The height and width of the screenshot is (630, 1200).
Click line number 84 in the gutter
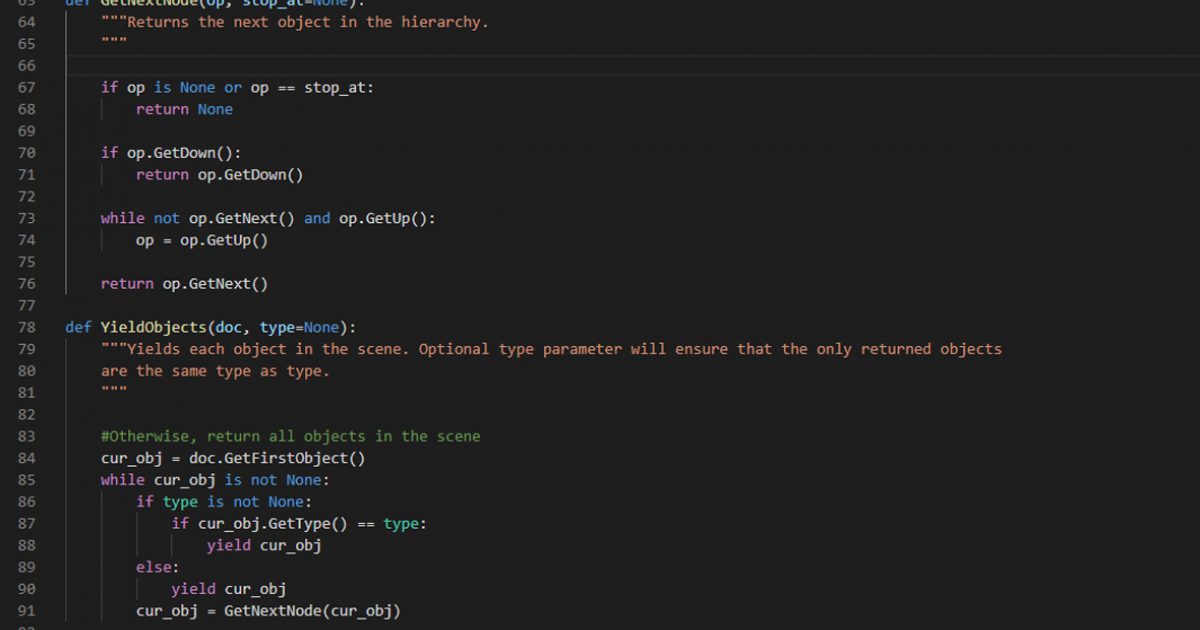click(26, 458)
